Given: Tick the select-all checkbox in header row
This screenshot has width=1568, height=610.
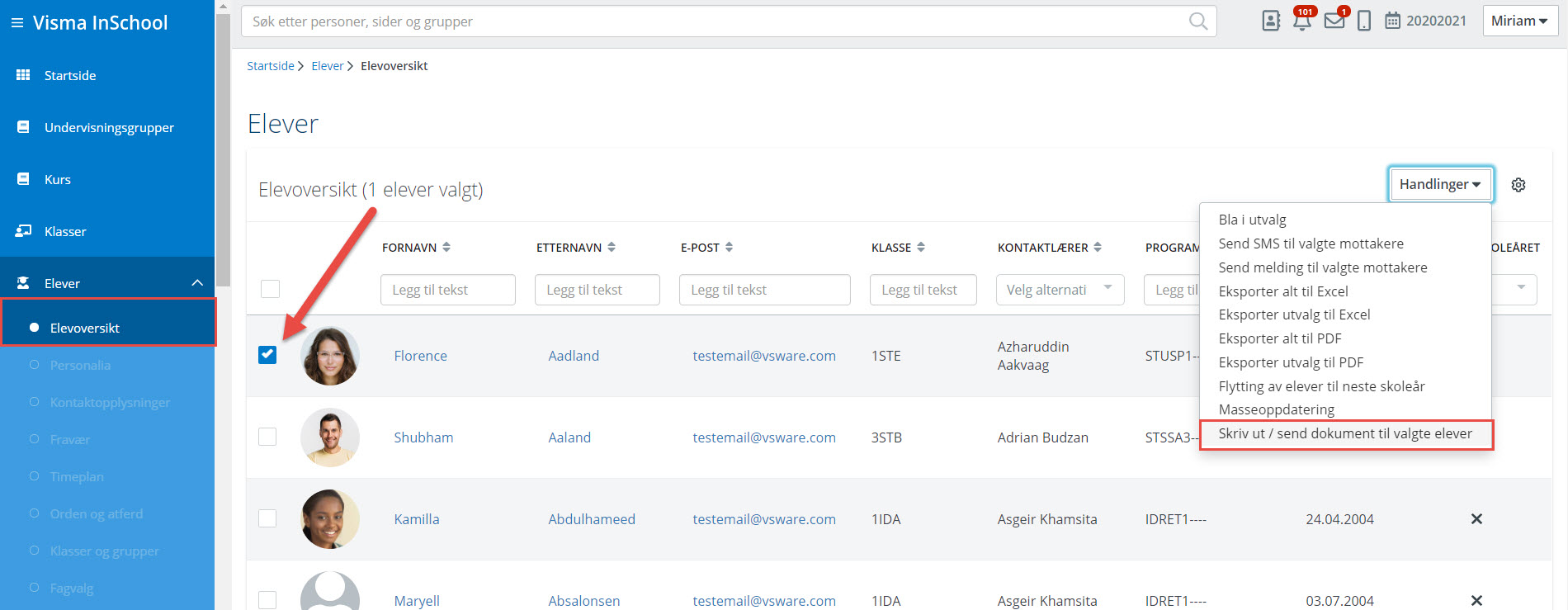Looking at the screenshot, I should tap(270, 289).
